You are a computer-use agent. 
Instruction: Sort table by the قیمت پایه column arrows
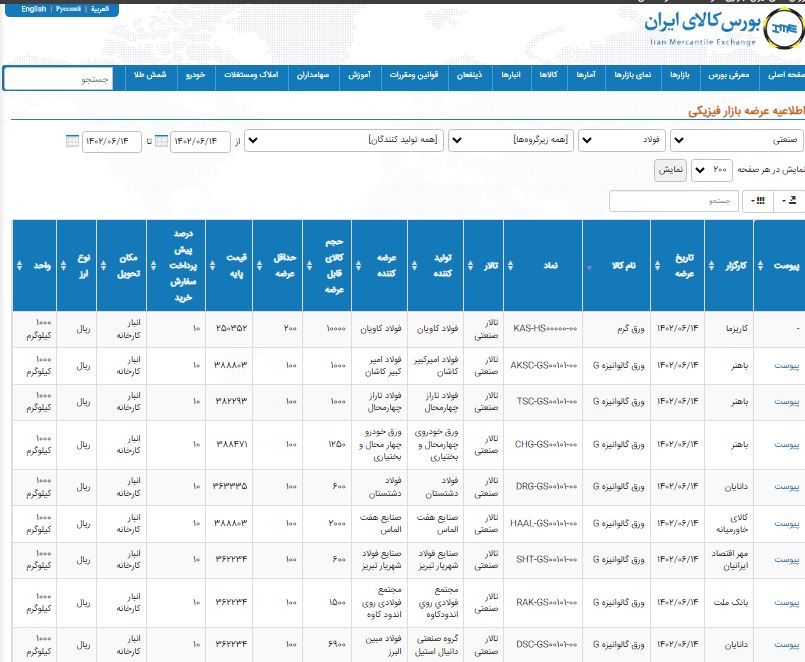pyautogui.click(x=213, y=266)
